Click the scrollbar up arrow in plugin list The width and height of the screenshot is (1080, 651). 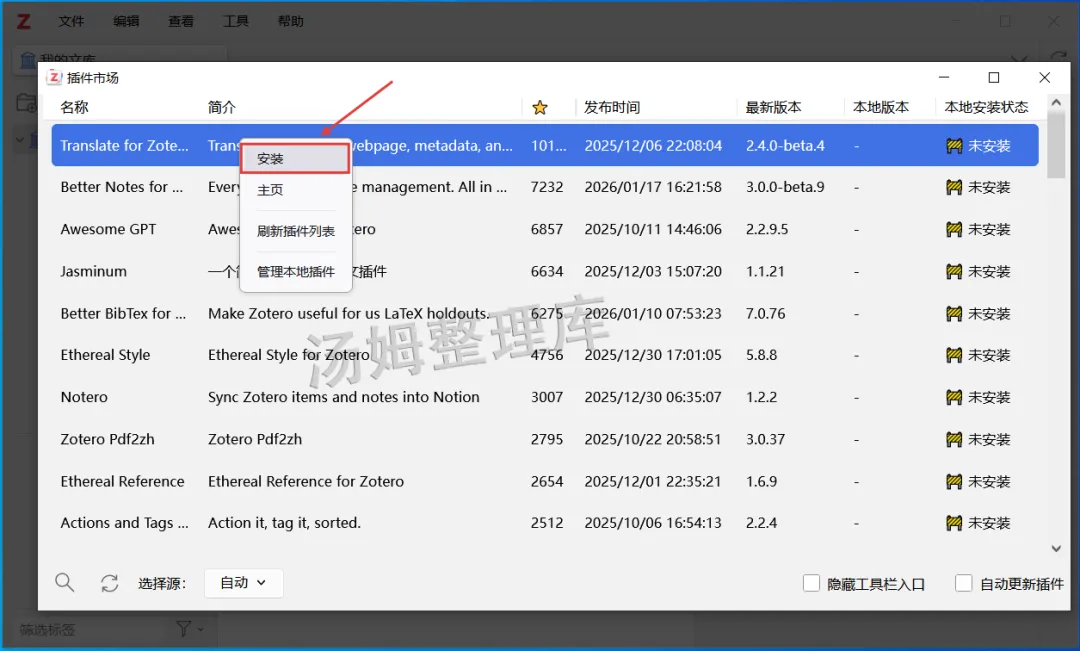tap(1056, 103)
